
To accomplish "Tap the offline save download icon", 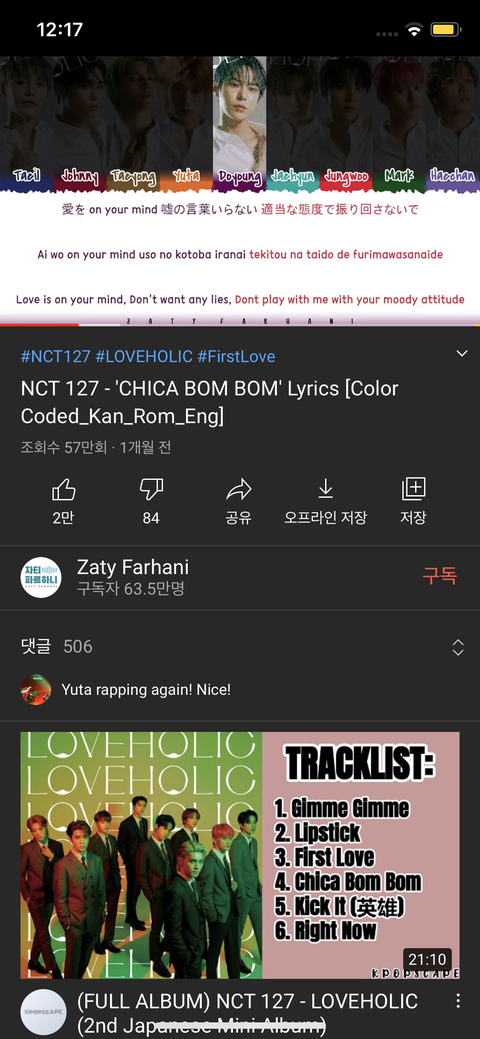I will 326,489.
